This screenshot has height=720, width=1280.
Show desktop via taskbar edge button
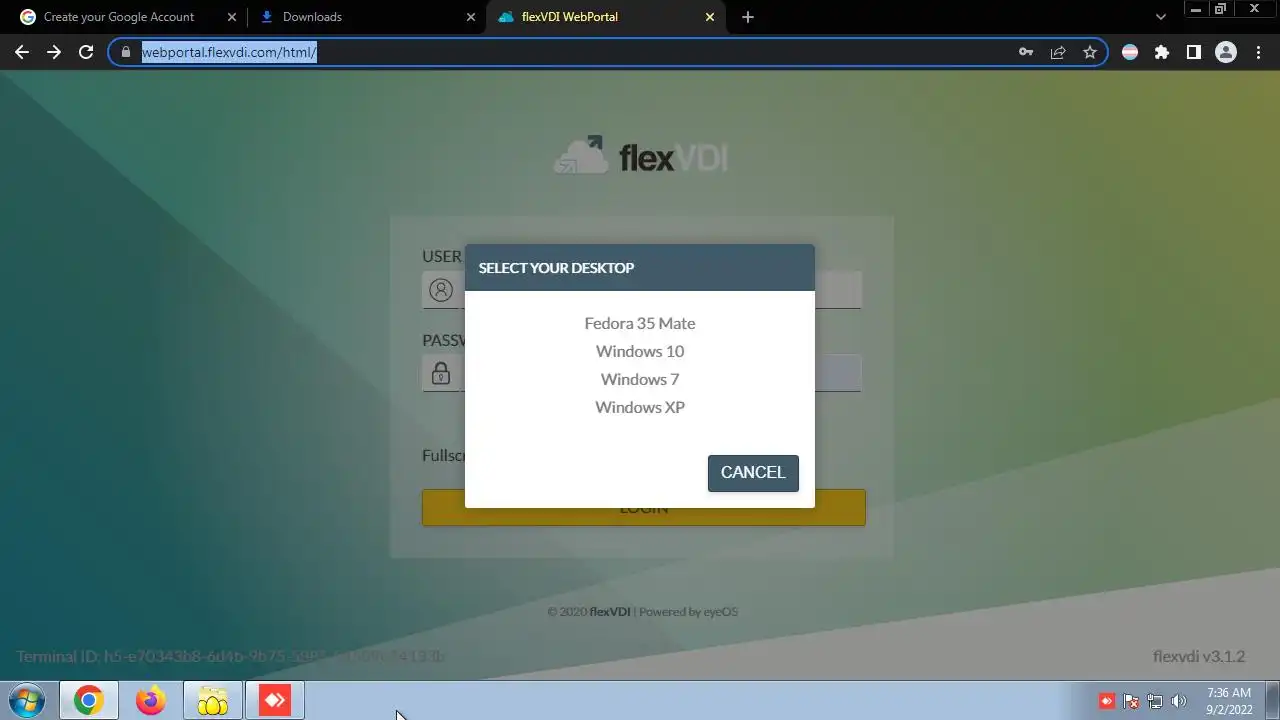pyautogui.click(x=1272, y=701)
